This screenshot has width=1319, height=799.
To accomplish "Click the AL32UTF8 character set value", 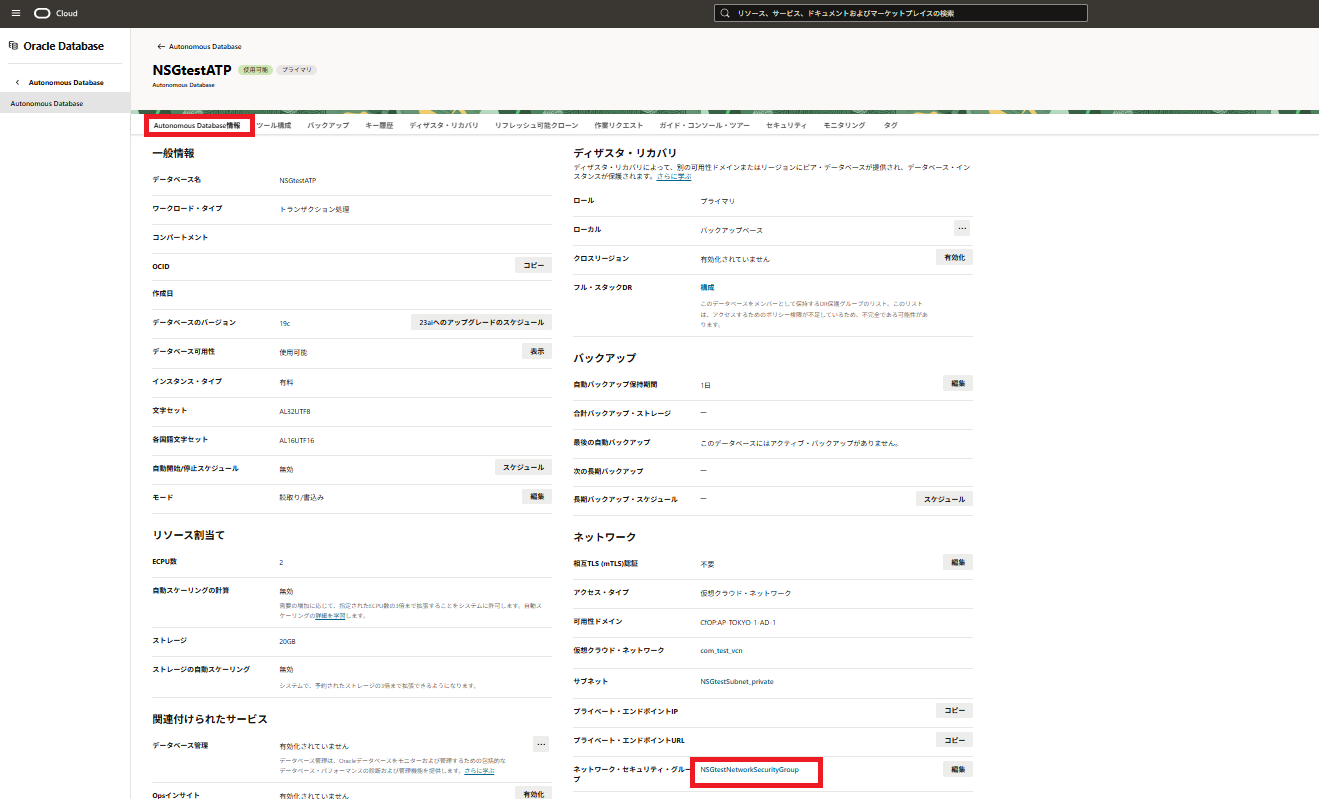I will coord(296,411).
